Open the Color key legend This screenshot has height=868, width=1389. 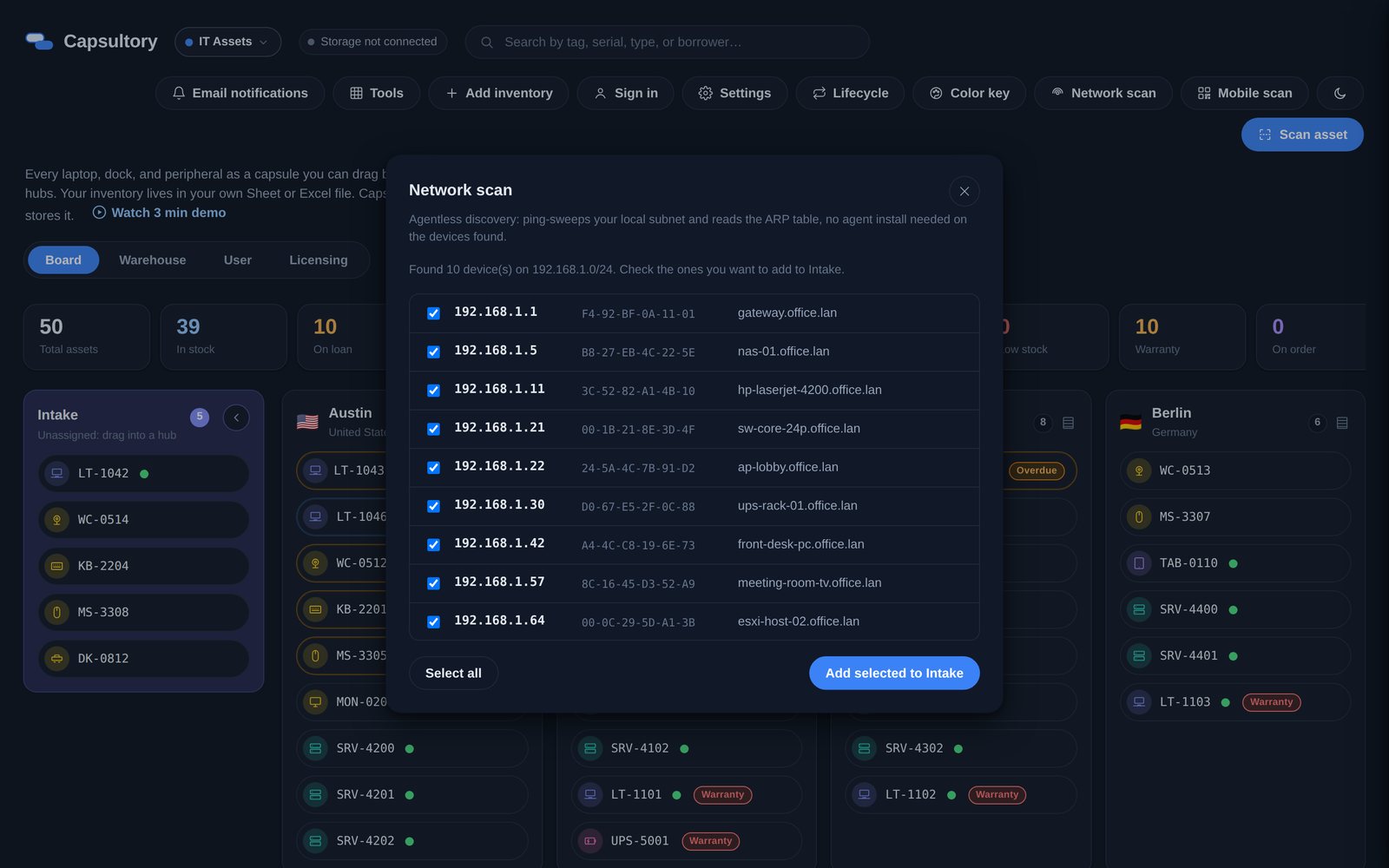point(969,93)
